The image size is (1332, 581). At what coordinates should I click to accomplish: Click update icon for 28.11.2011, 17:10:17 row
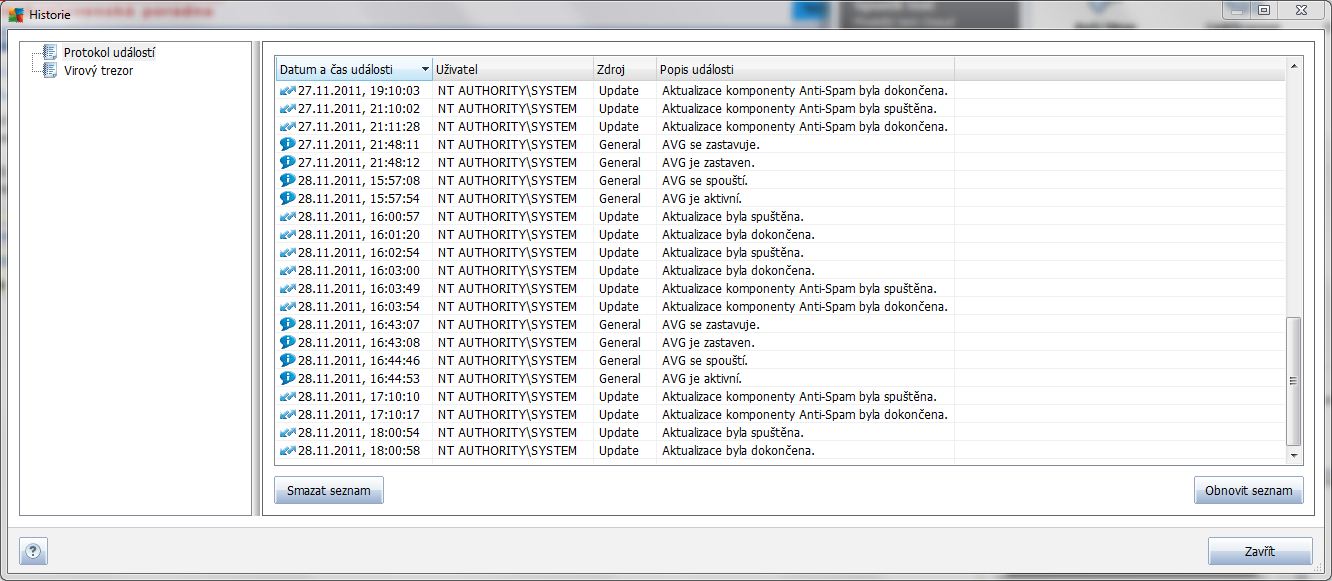click(288, 414)
